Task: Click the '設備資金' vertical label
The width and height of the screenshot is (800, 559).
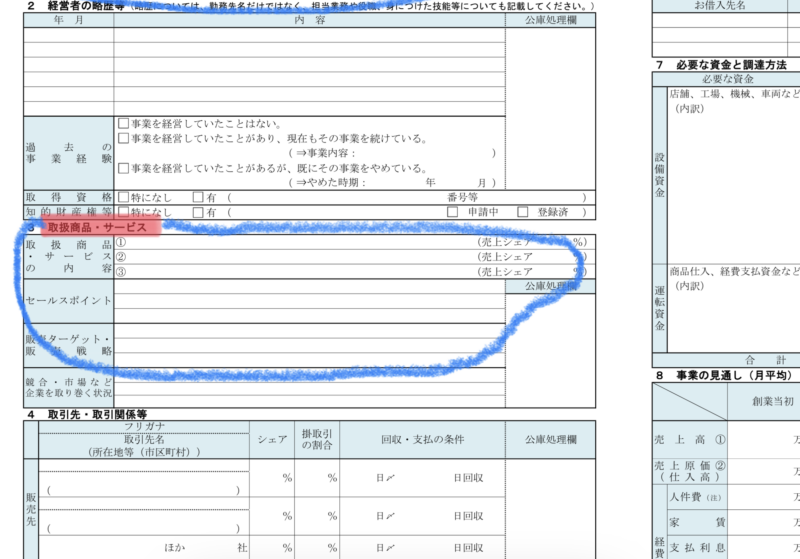Action: (x=660, y=175)
